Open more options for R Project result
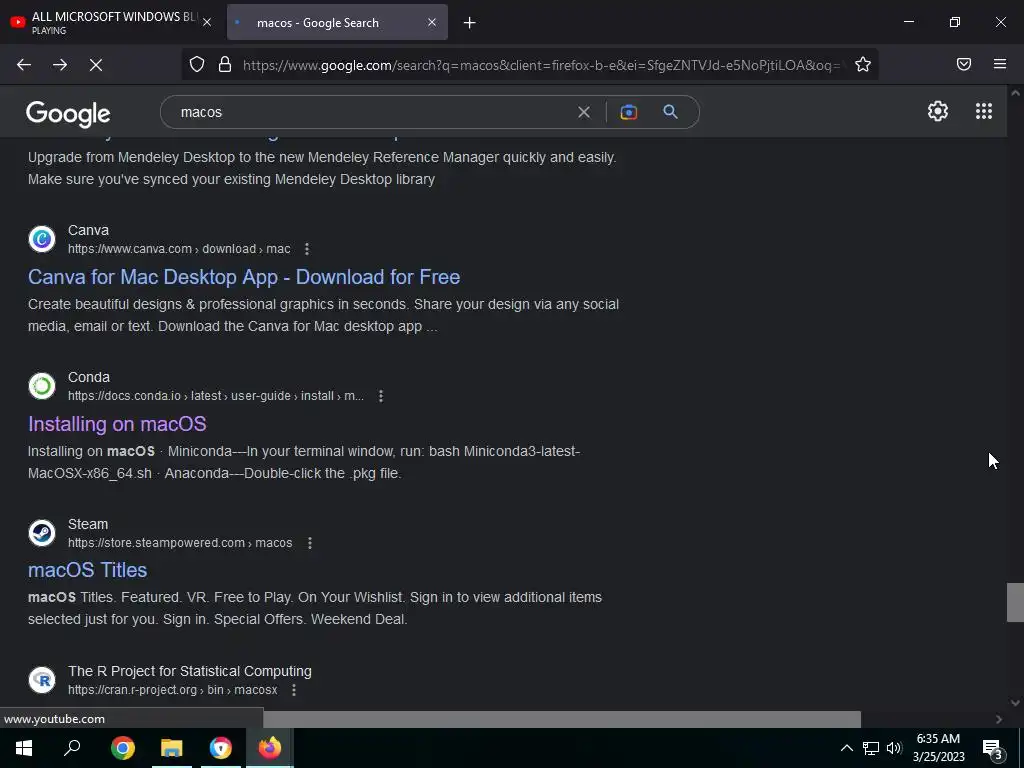The width and height of the screenshot is (1024, 768). (x=294, y=690)
